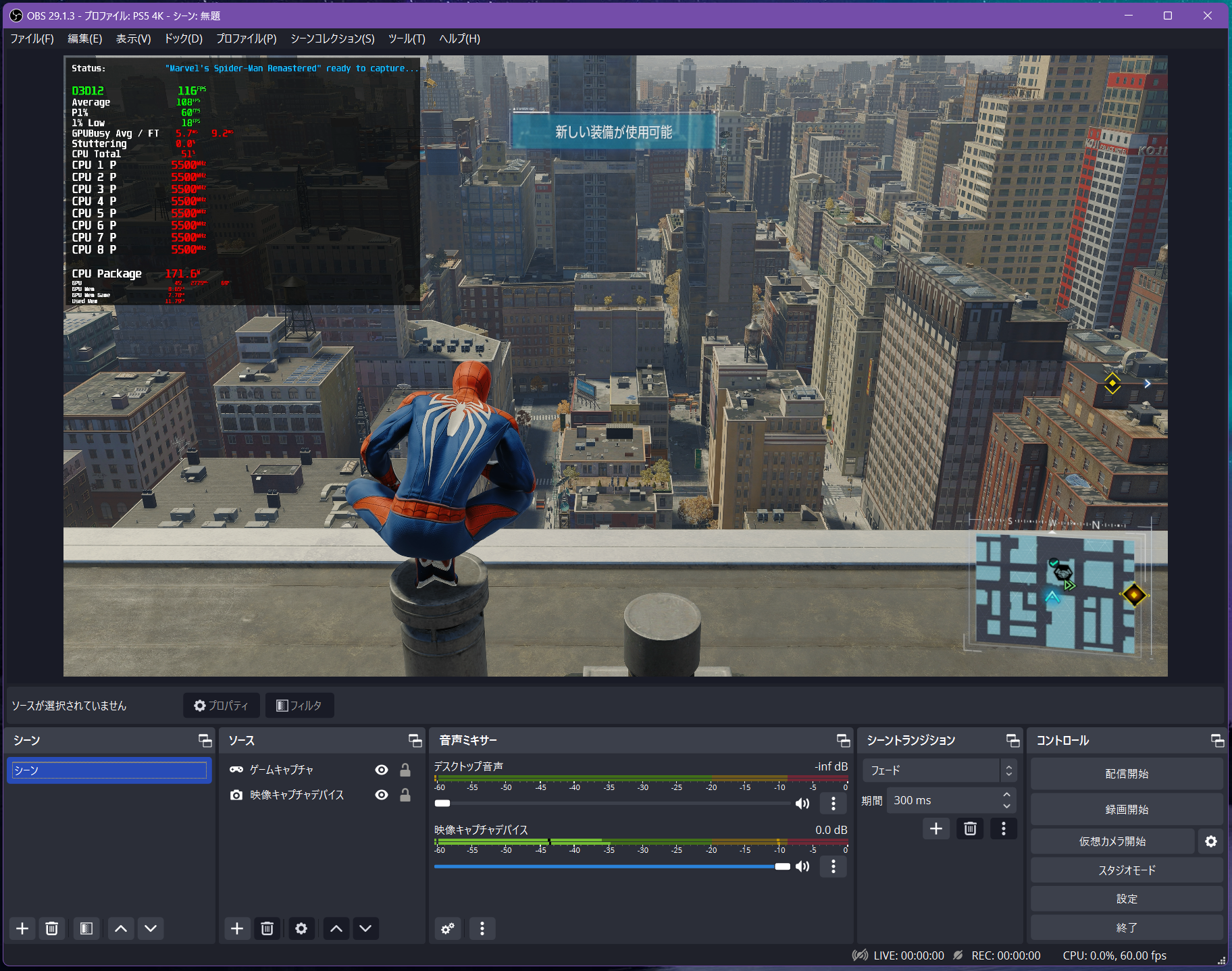Pop out the シーントランジション dock panel
The image size is (1232, 971).
coord(1012,741)
